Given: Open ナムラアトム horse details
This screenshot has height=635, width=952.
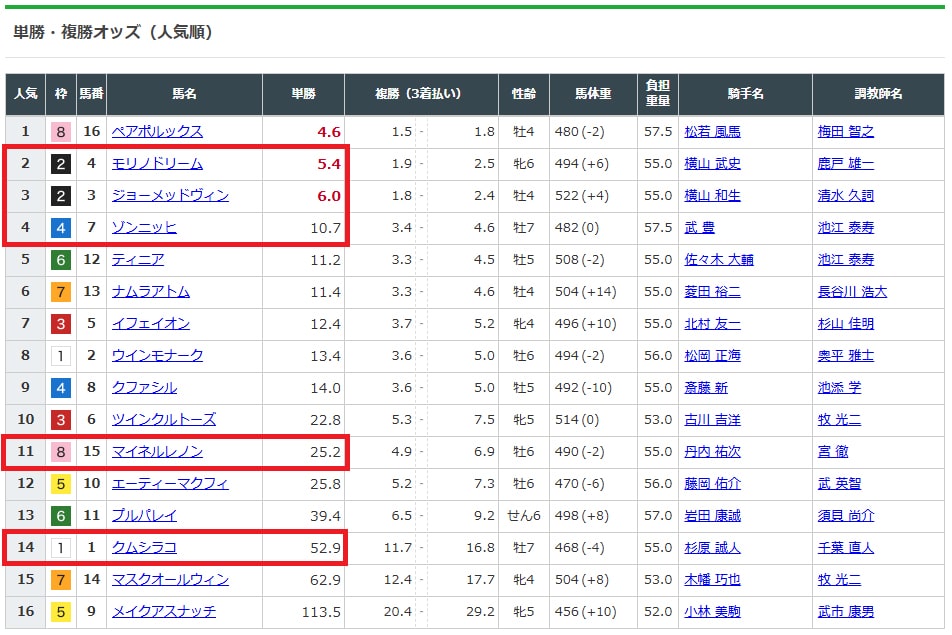Looking at the screenshot, I should 151,292.
